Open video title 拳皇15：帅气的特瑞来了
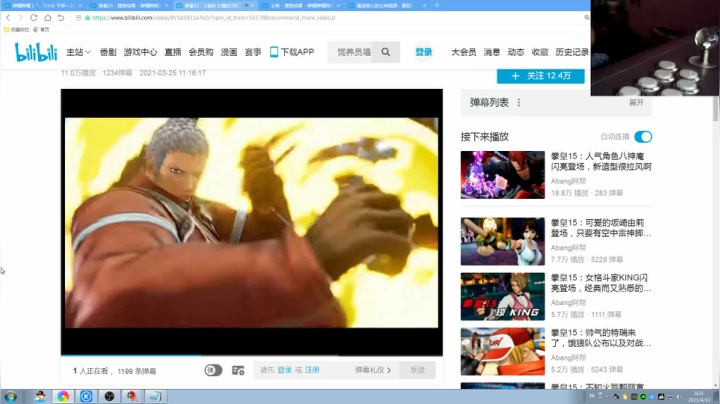This screenshot has height=404, width=720. (601, 338)
